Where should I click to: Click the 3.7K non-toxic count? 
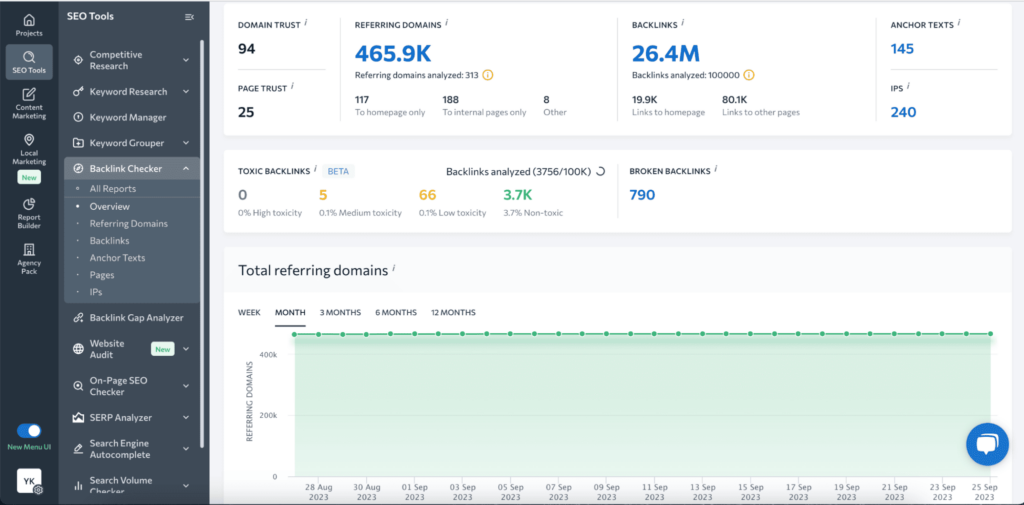pos(518,195)
